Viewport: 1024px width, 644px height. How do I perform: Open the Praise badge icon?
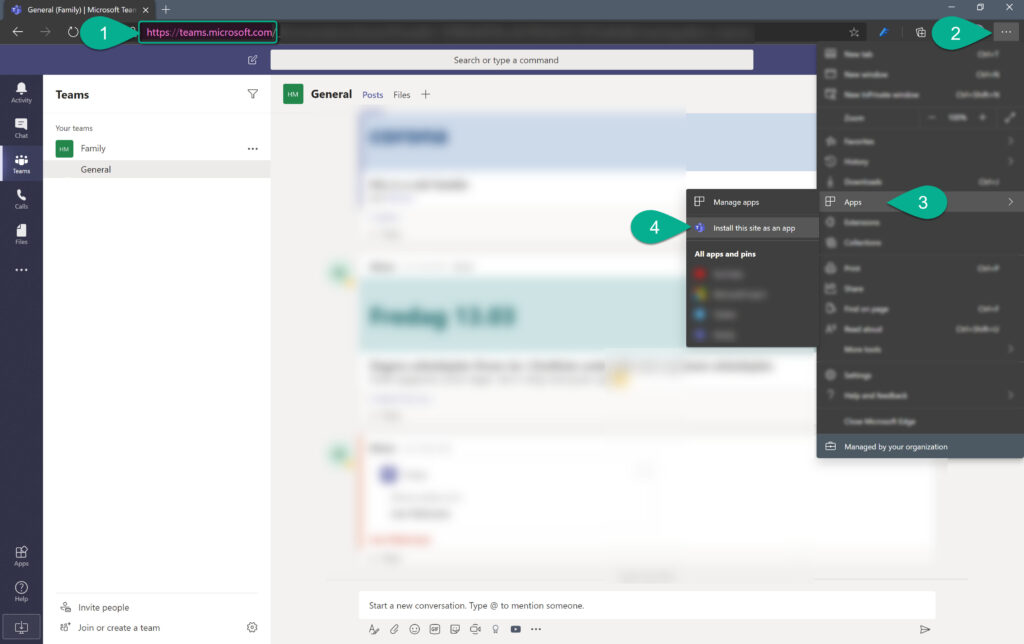(x=496, y=629)
